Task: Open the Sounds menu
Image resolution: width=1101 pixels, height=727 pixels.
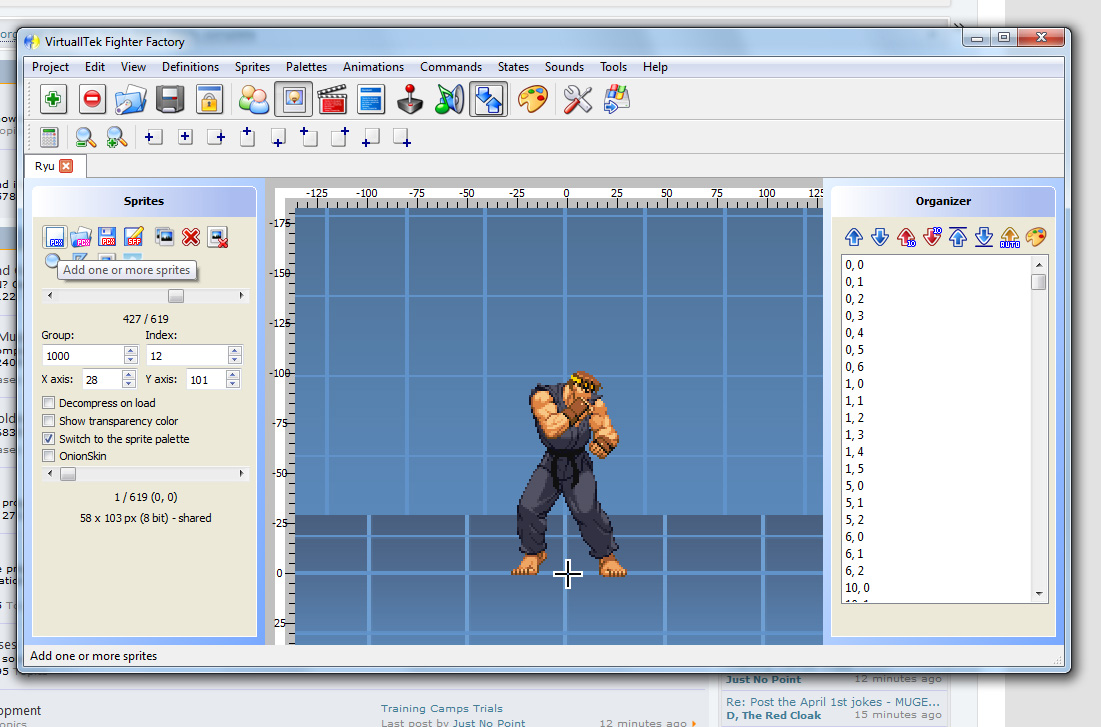Action: 565,67
